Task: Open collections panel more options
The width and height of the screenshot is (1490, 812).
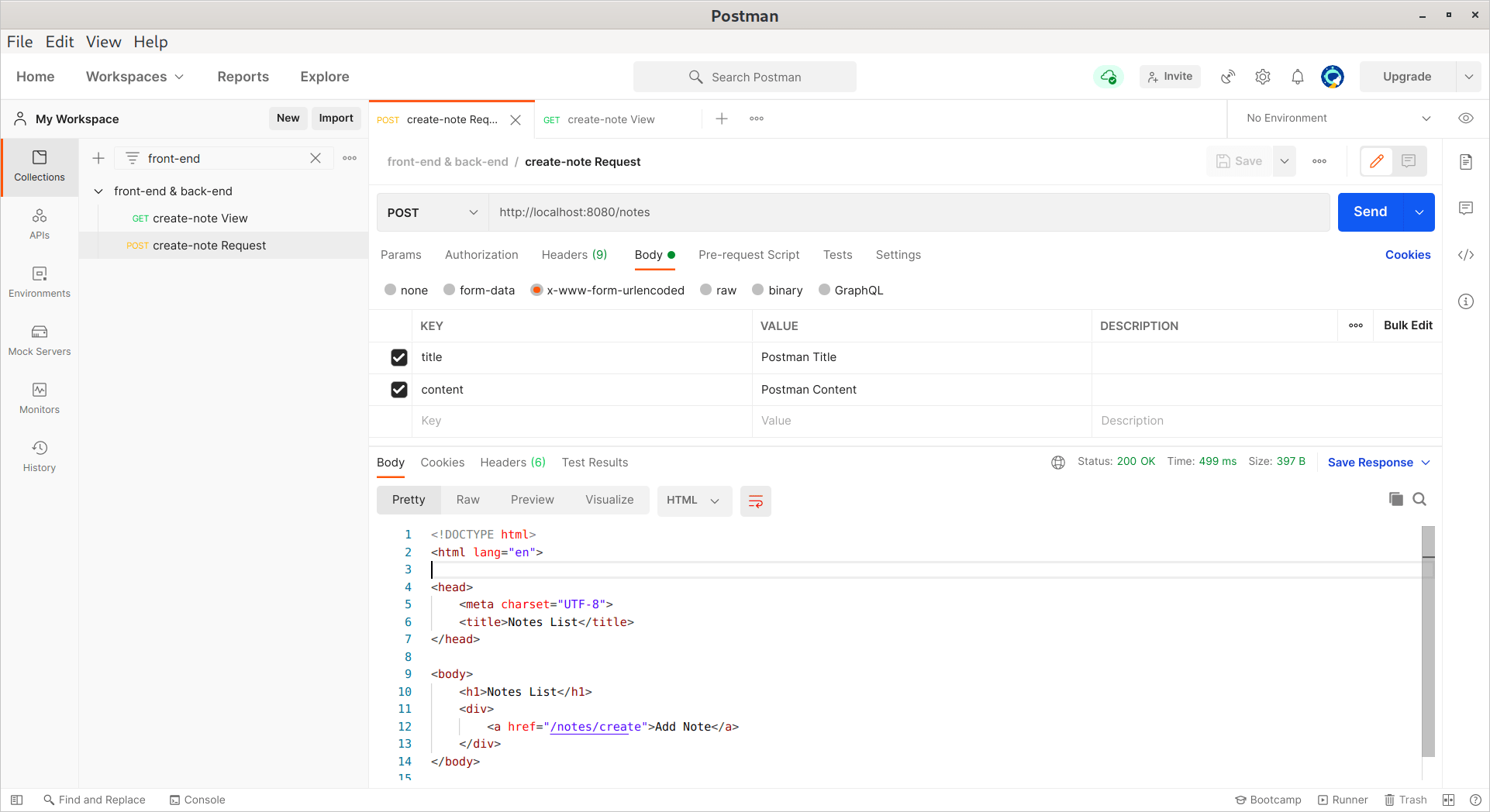Action: (x=350, y=158)
